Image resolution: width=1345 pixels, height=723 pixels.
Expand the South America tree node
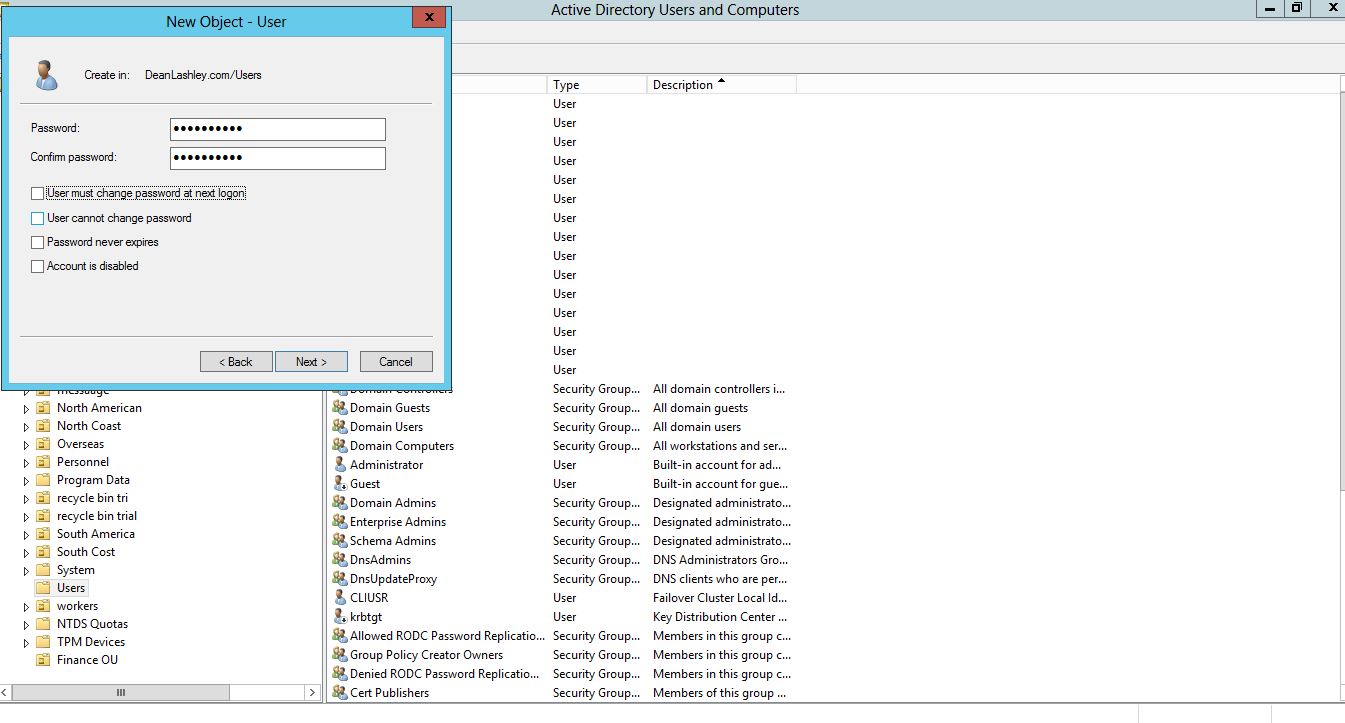[27, 534]
